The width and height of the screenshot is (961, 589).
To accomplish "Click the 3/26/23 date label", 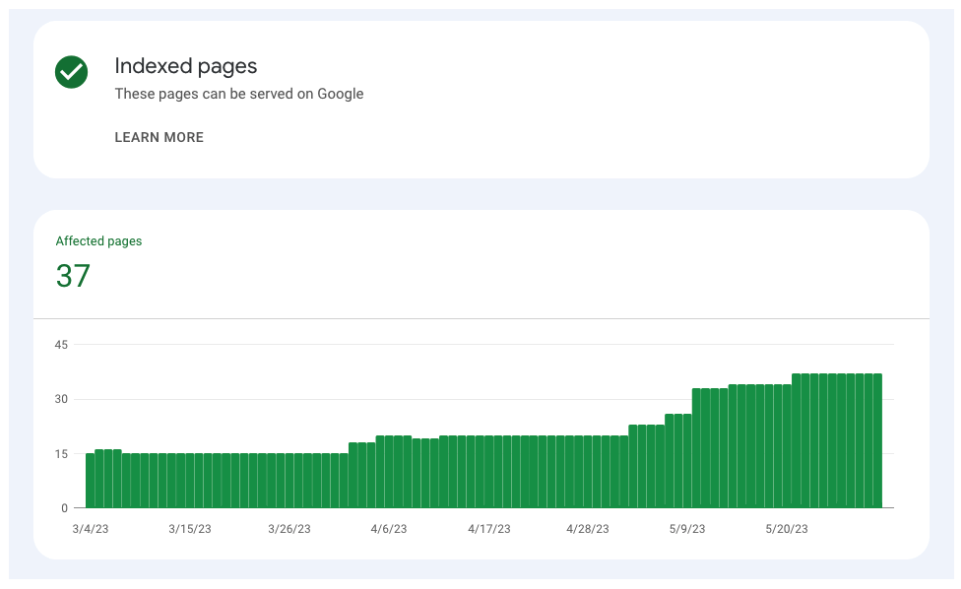I will pos(289,529).
